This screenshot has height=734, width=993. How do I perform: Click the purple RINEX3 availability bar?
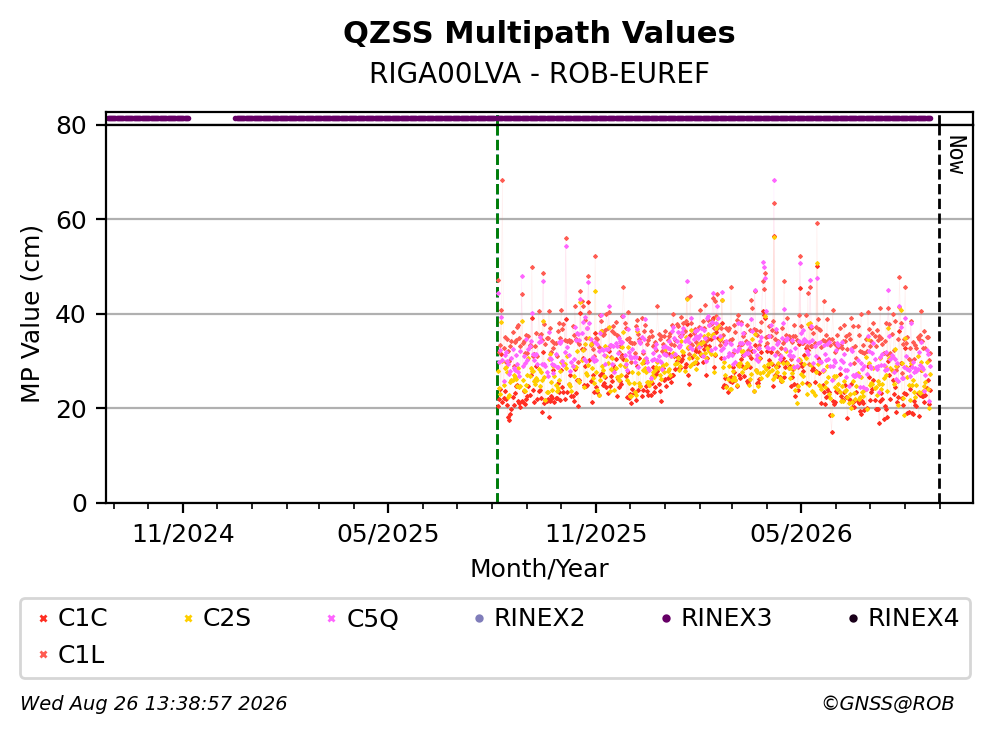pos(583,118)
